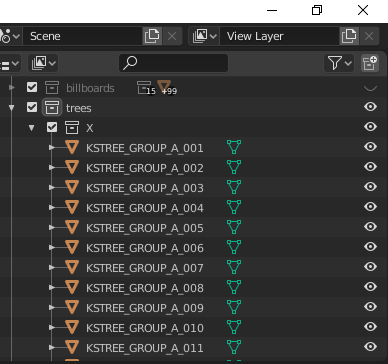This screenshot has width=388, height=364.
Task: Remove the View Layer with its X button
Action: click(x=369, y=36)
